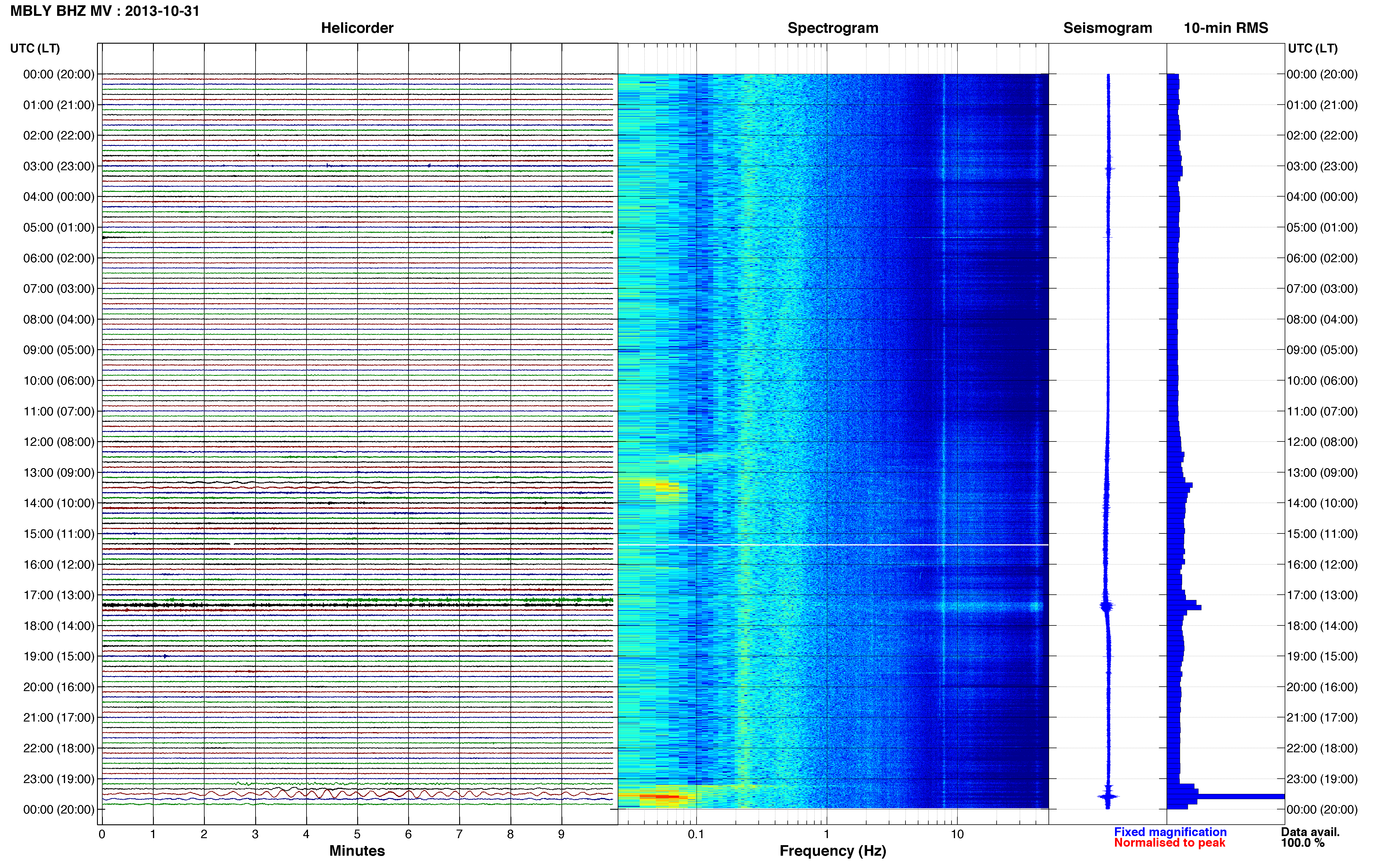Click the white data-gap line in spectrogram
This screenshot has height=868, width=1389.
pos(833,544)
